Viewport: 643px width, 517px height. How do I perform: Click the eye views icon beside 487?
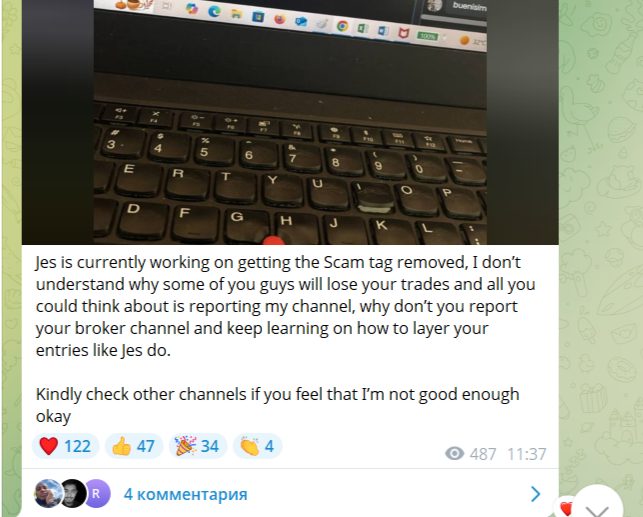tap(454, 453)
